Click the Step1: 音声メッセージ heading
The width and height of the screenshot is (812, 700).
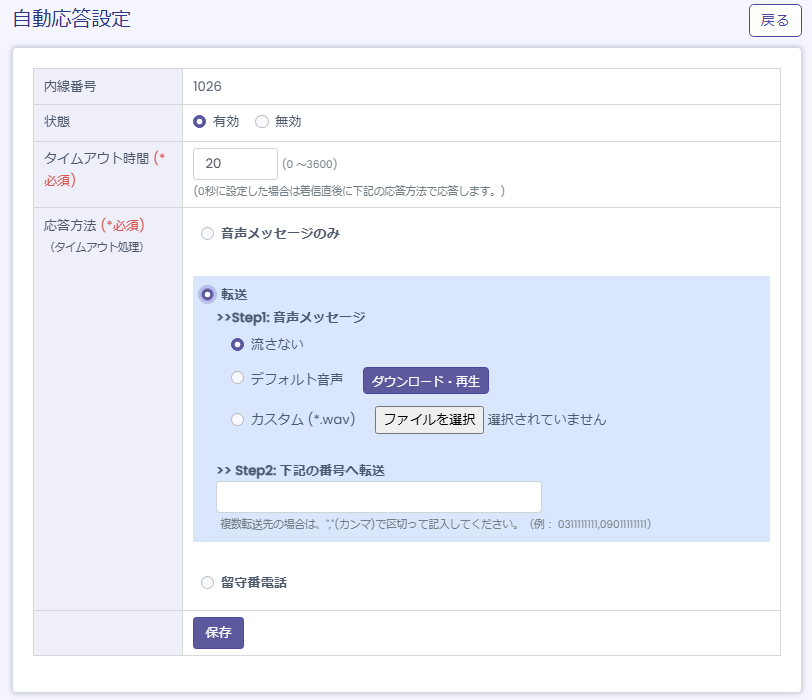(x=291, y=318)
